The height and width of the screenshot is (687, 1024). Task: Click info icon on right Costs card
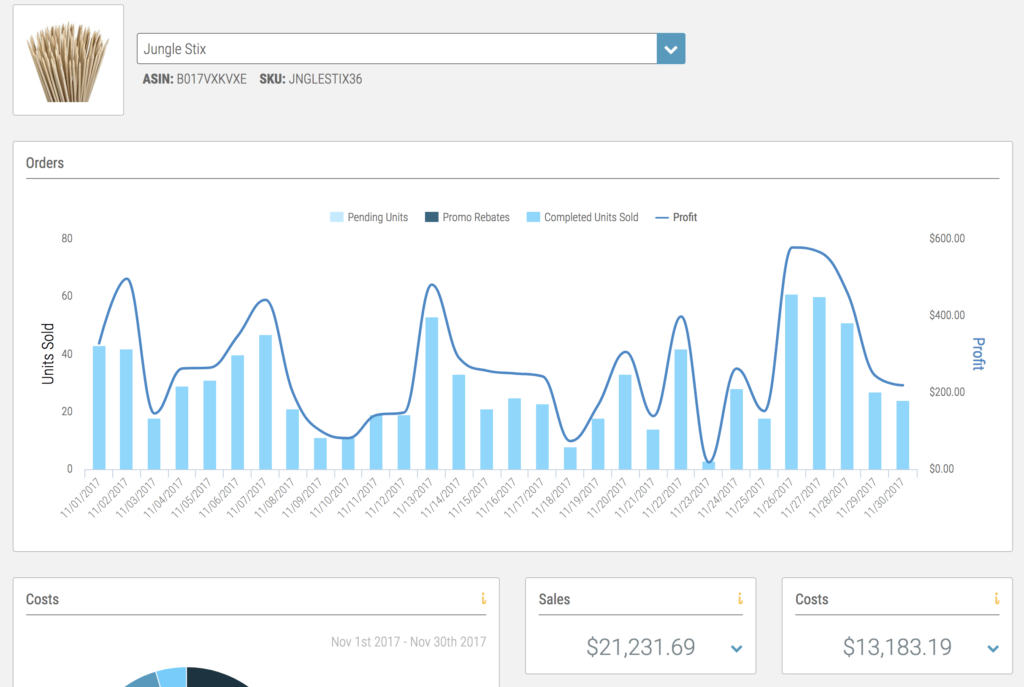[x=995, y=599]
